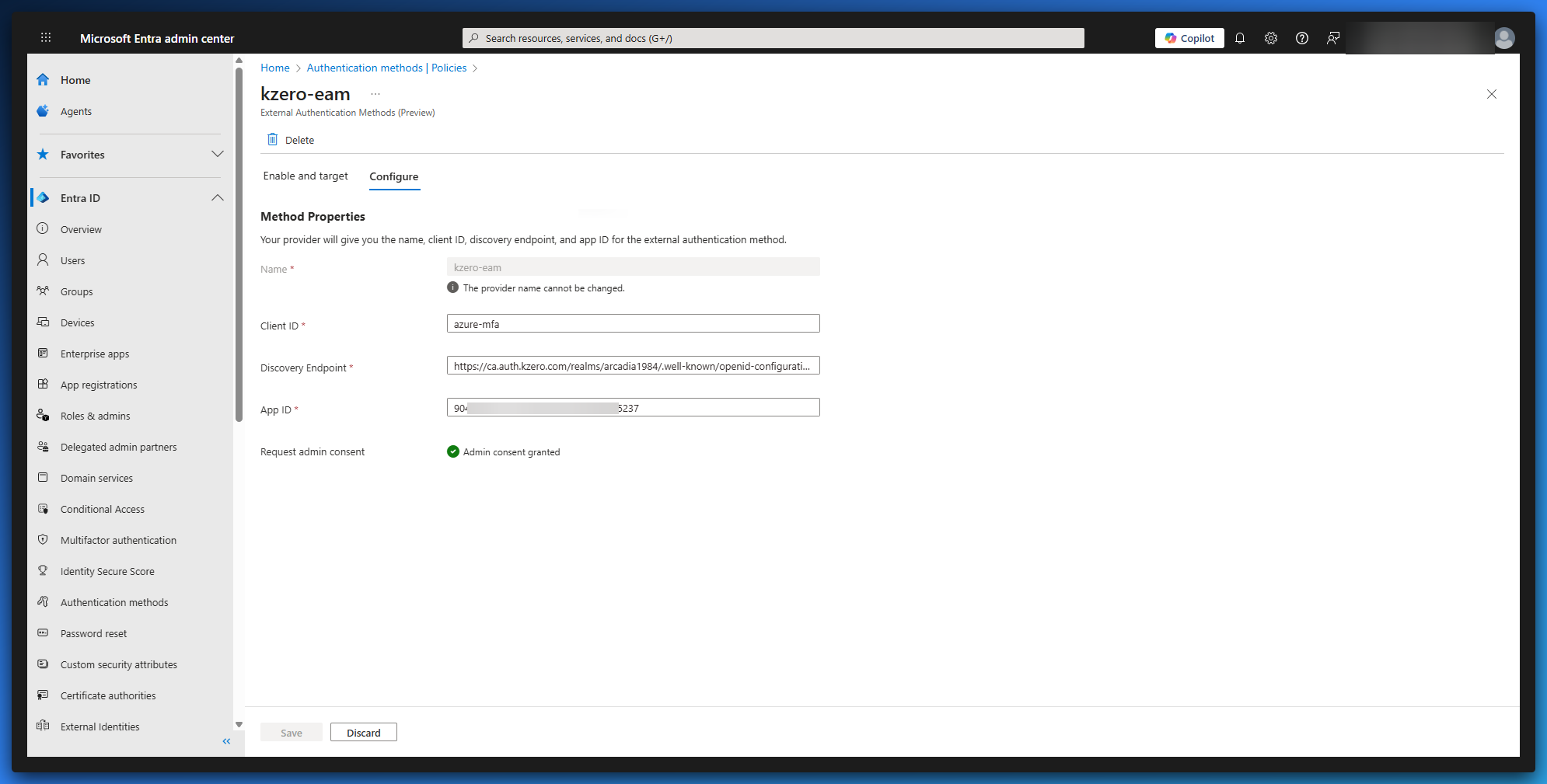The height and width of the screenshot is (784, 1547).
Task: Open Home in the sidebar
Action: pos(75,80)
